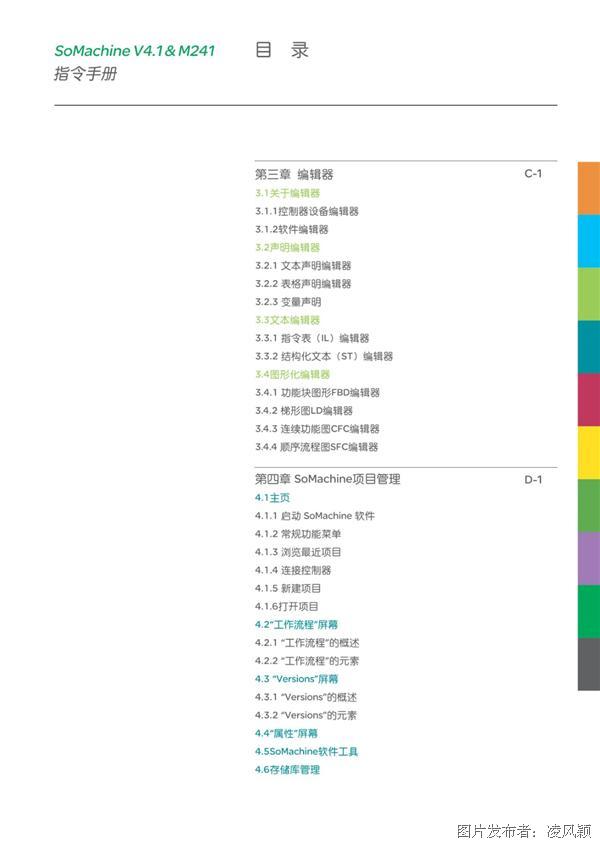The image size is (600, 848).
Task: Select '3.4.2 梯形图LD编辑器' entry
Action: point(304,410)
